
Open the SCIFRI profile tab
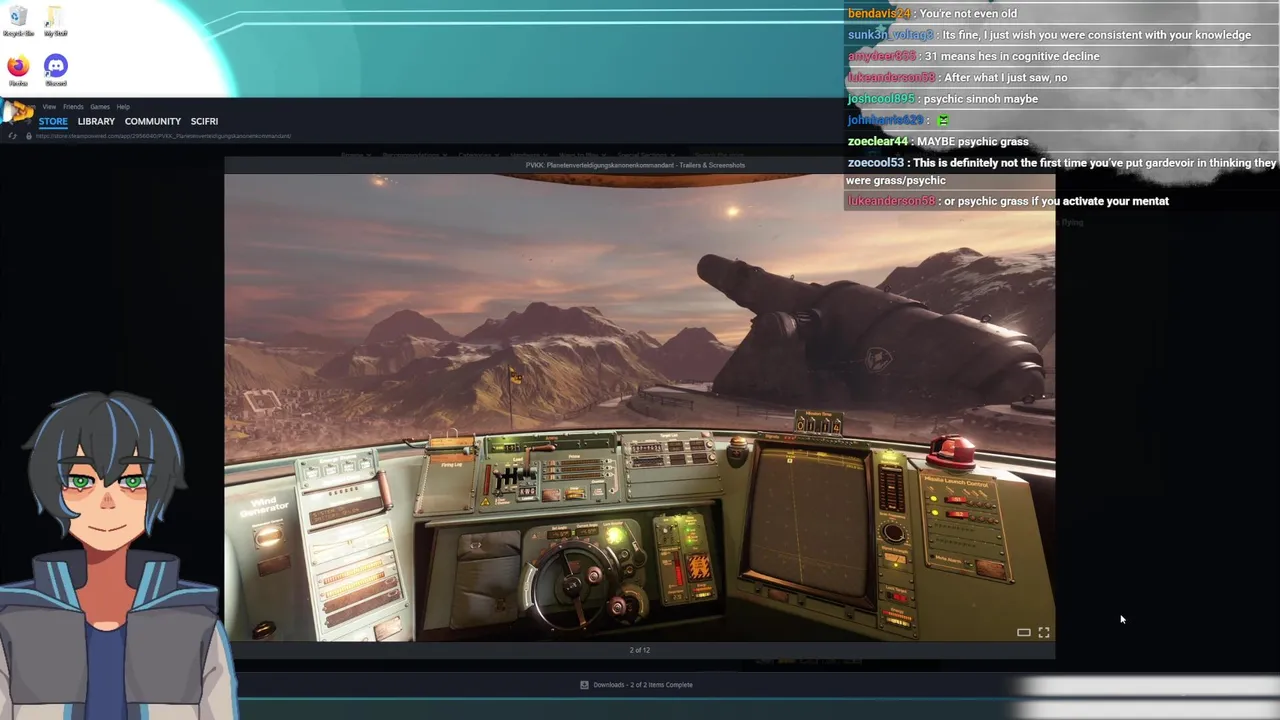pyautogui.click(x=204, y=121)
